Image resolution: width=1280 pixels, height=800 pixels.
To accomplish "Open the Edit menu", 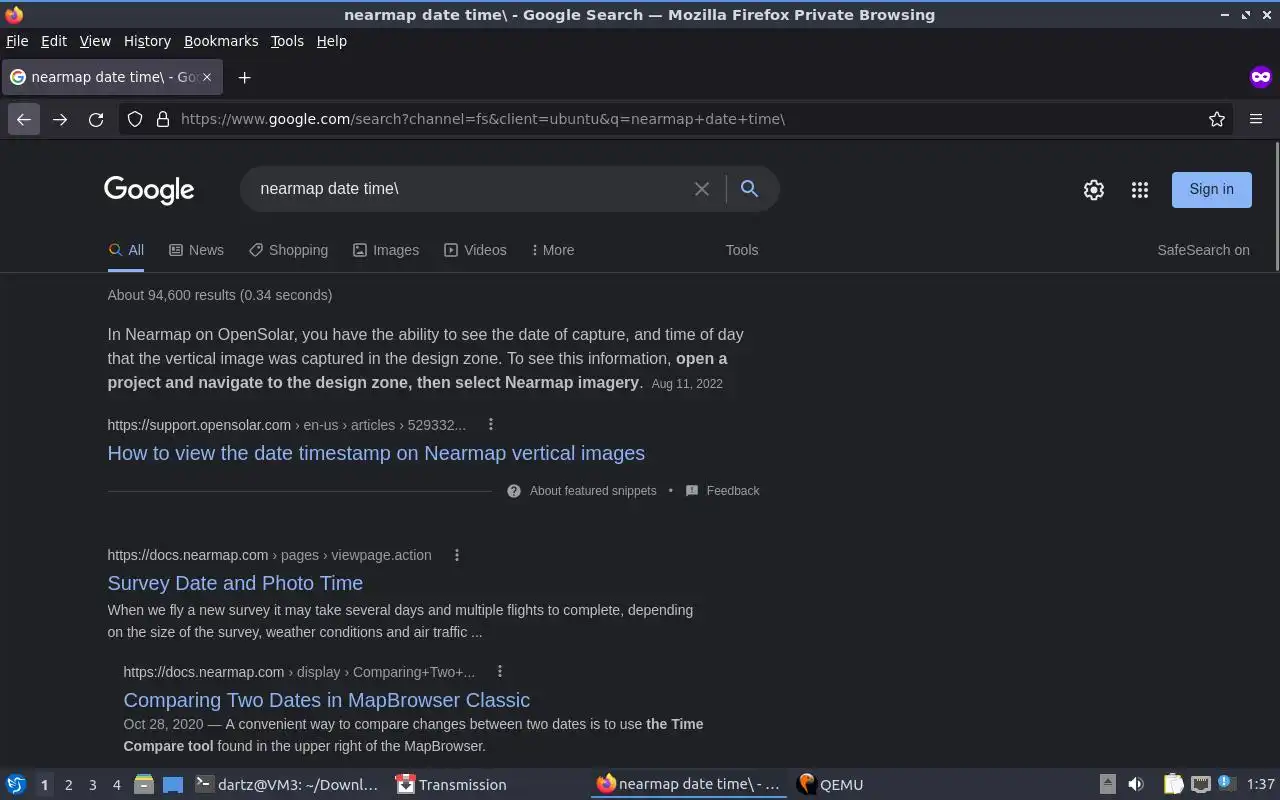I will pos(54,41).
